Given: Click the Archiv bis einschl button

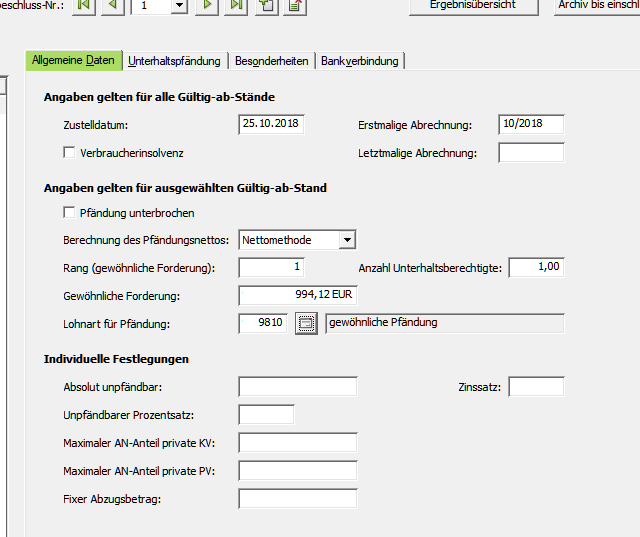Looking at the screenshot, I should 597,7.
